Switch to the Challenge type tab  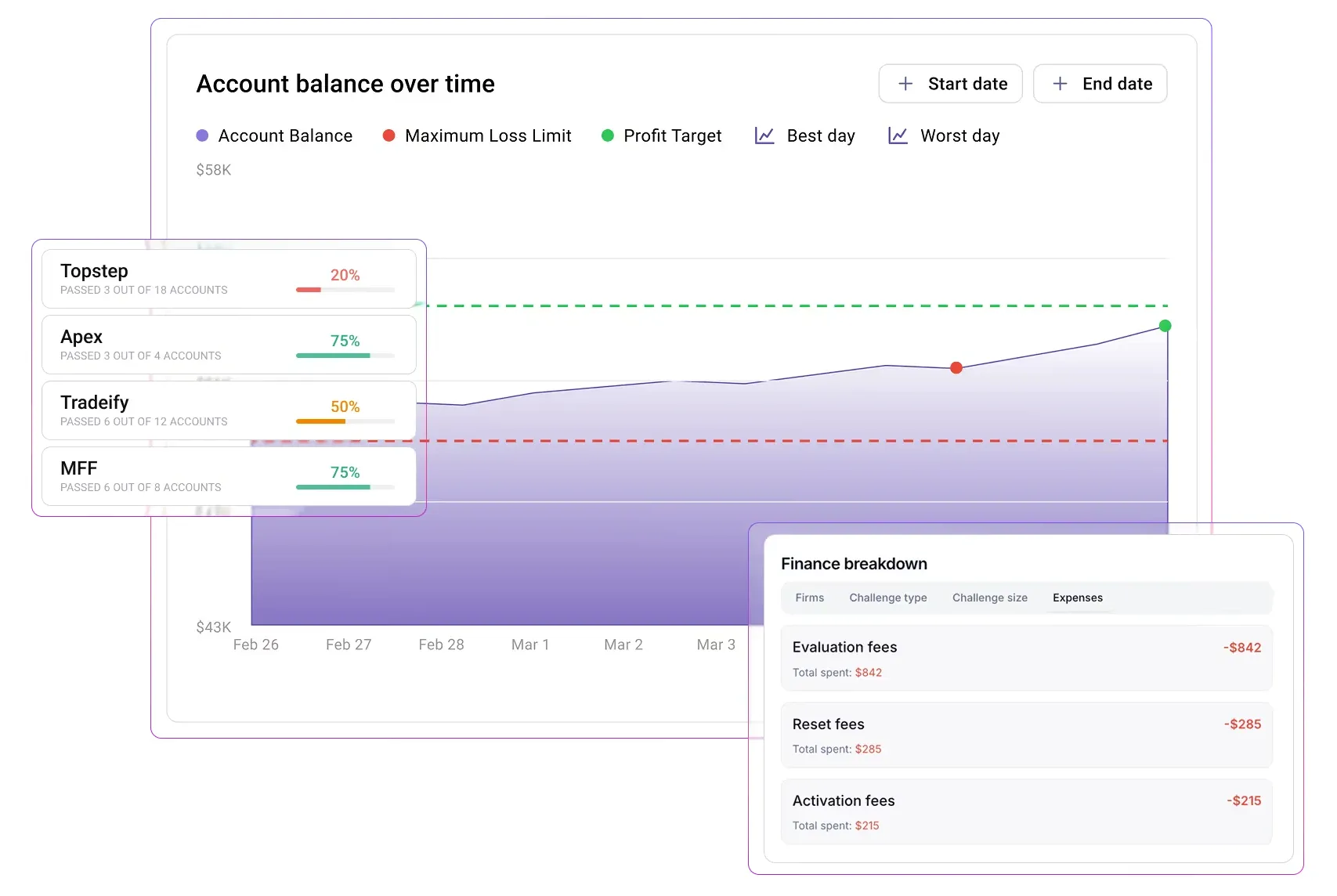point(887,598)
